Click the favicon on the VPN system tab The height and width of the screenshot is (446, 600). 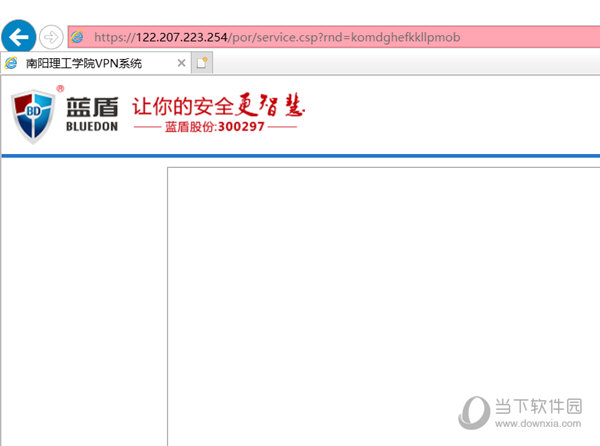[12, 63]
